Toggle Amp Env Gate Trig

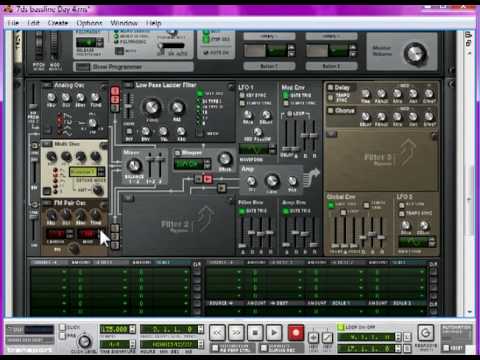point(286,211)
